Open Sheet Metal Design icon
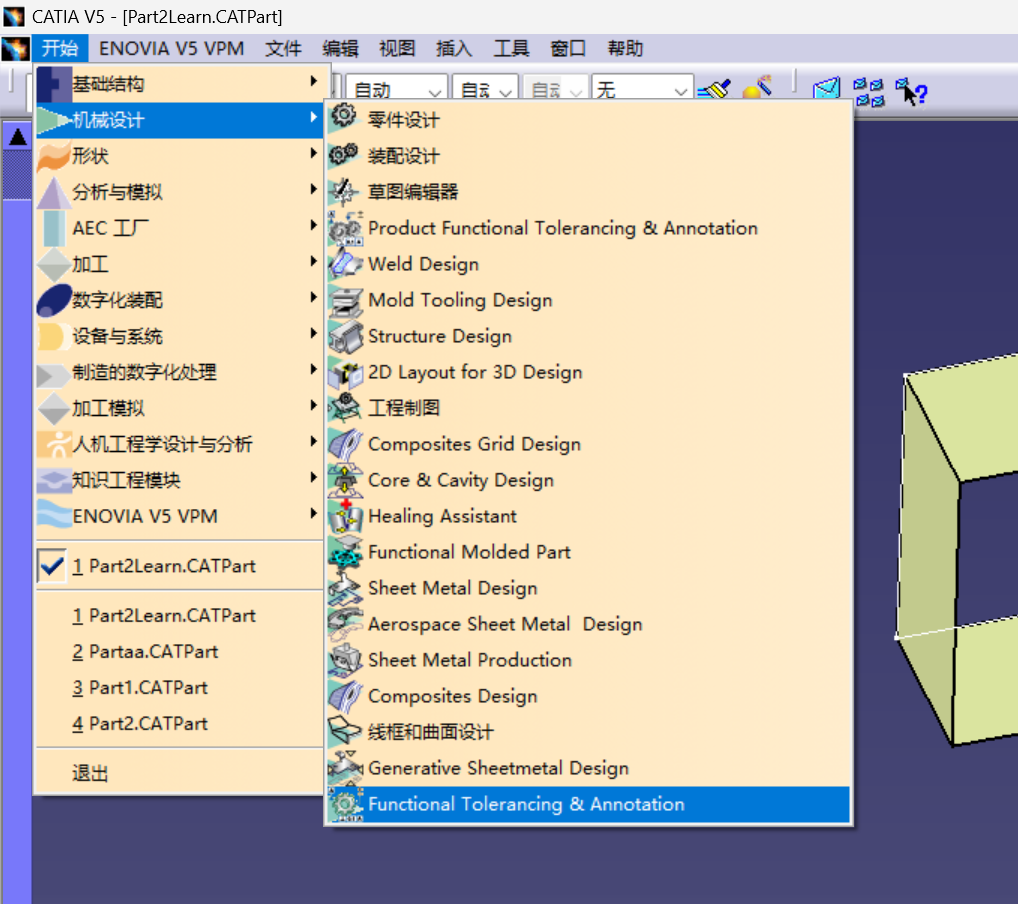The width and height of the screenshot is (1018, 904). [x=344, y=588]
